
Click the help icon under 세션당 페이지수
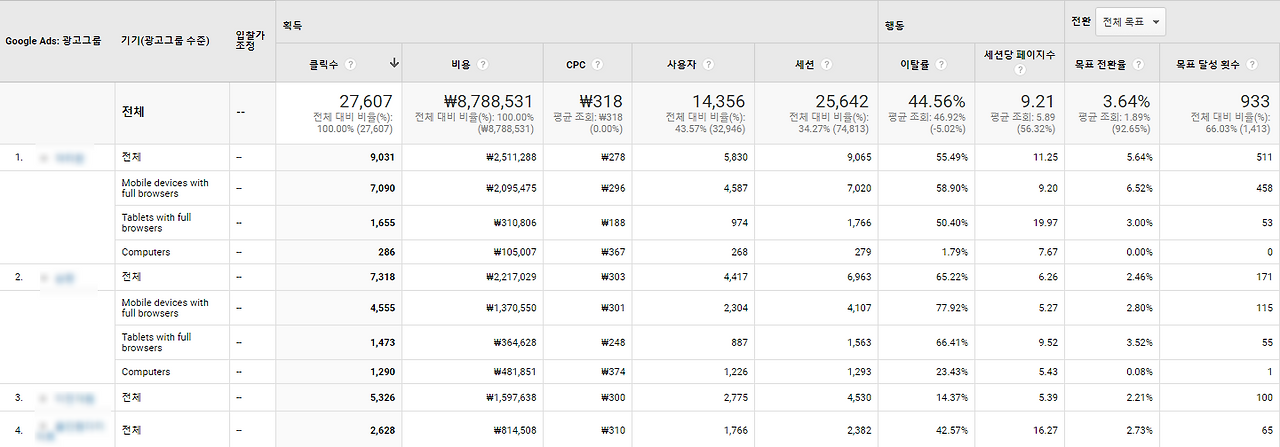[1019, 71]
